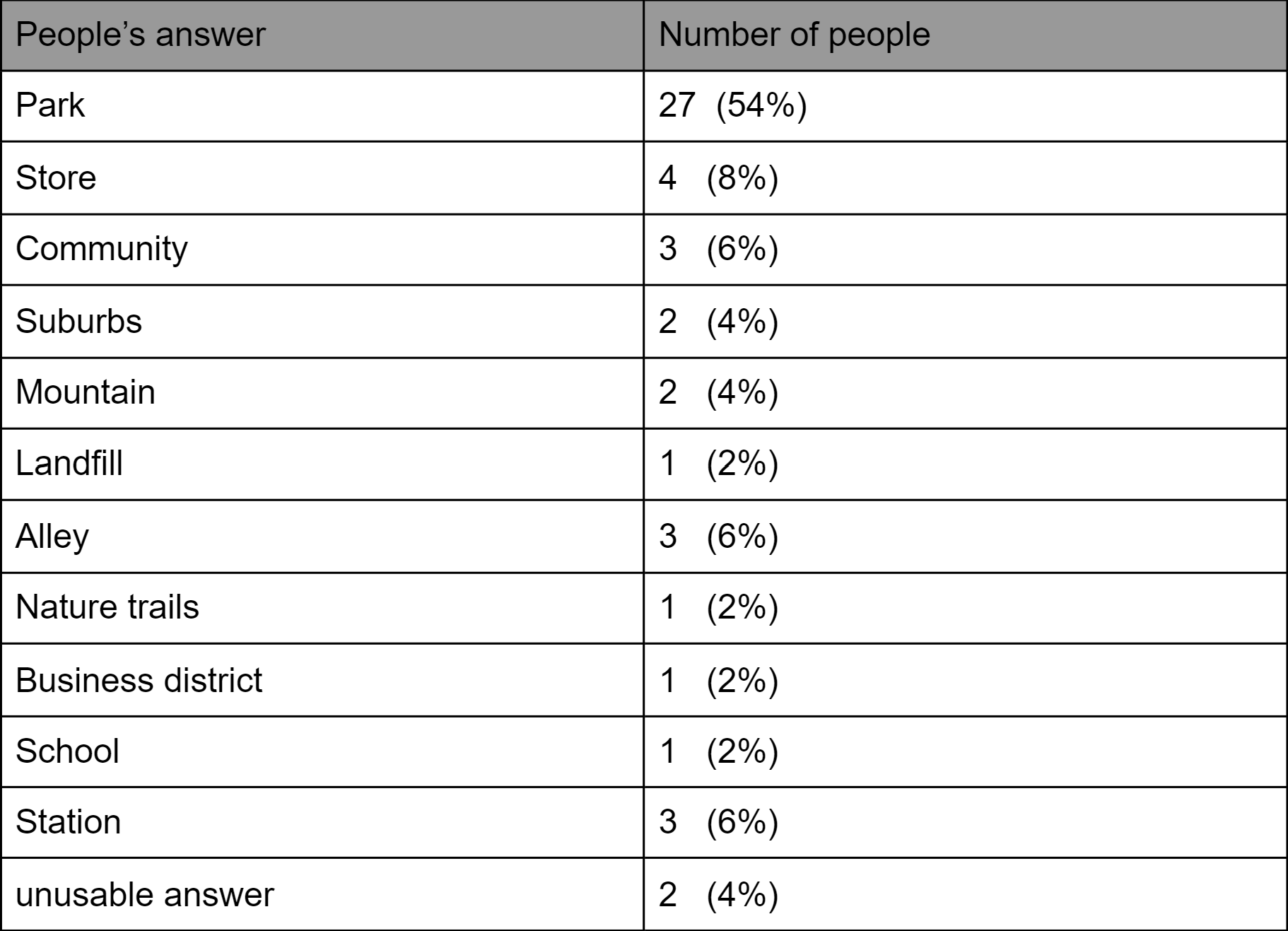Viewport: 1288px width, 931px height.
Task: Click the Alley row label
Action: pyautogui.click(x=52, y=536)
